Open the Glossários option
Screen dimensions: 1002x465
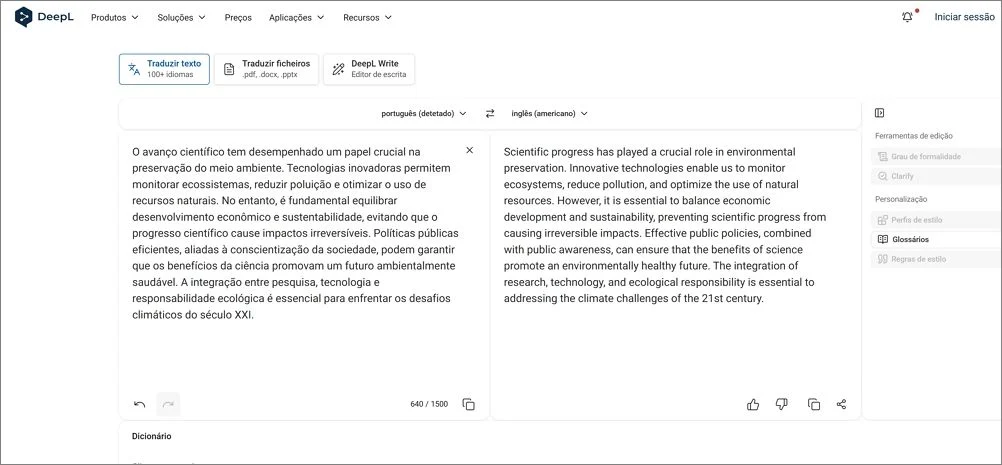pos(910,239)
